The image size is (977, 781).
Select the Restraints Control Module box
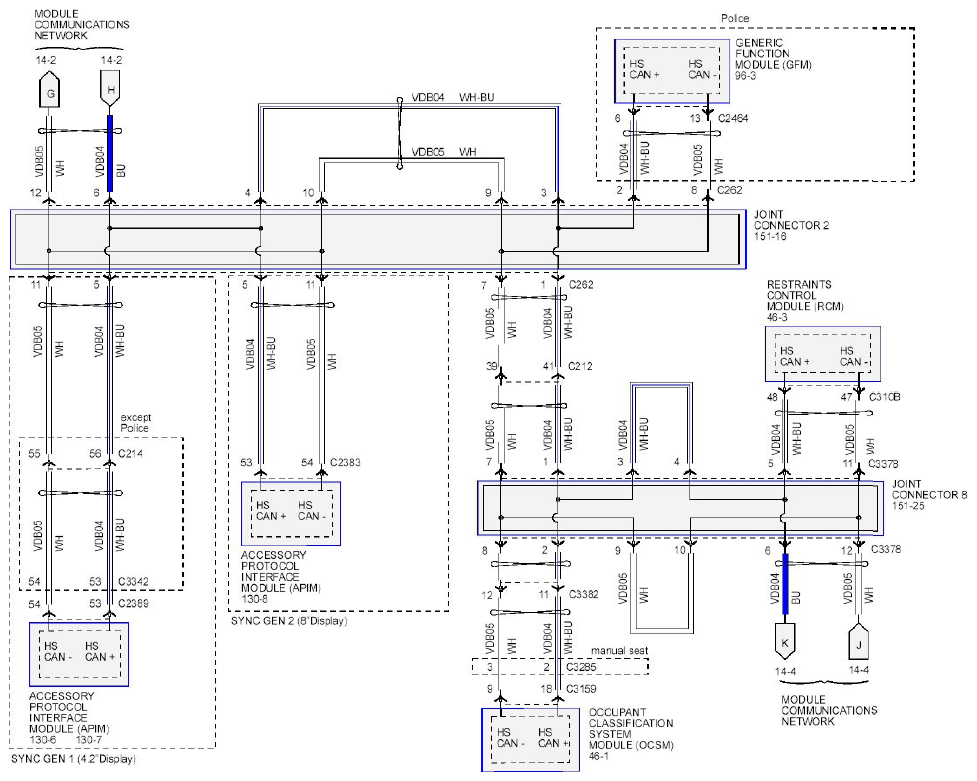pos(822,353)
